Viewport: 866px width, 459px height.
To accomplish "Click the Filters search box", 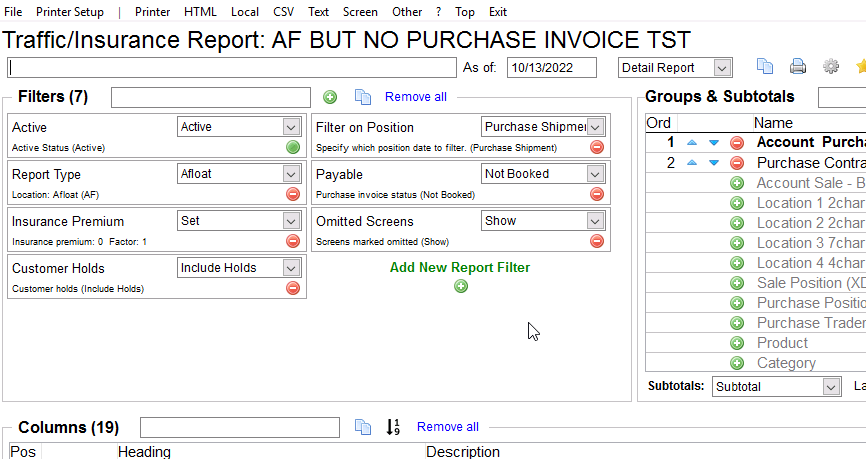I will coord(211,97).
